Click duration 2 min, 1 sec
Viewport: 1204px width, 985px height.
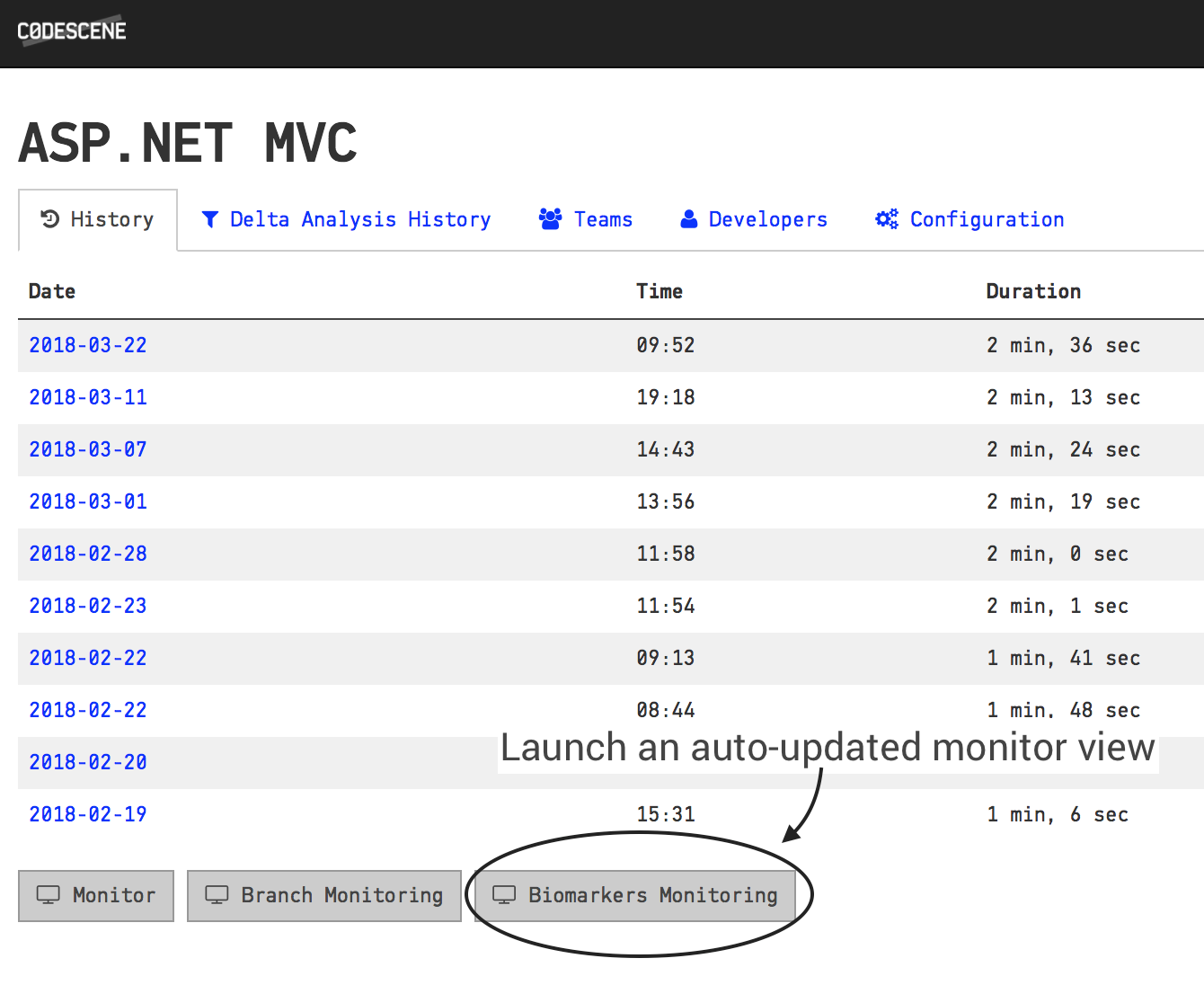tap(1058, 606)
